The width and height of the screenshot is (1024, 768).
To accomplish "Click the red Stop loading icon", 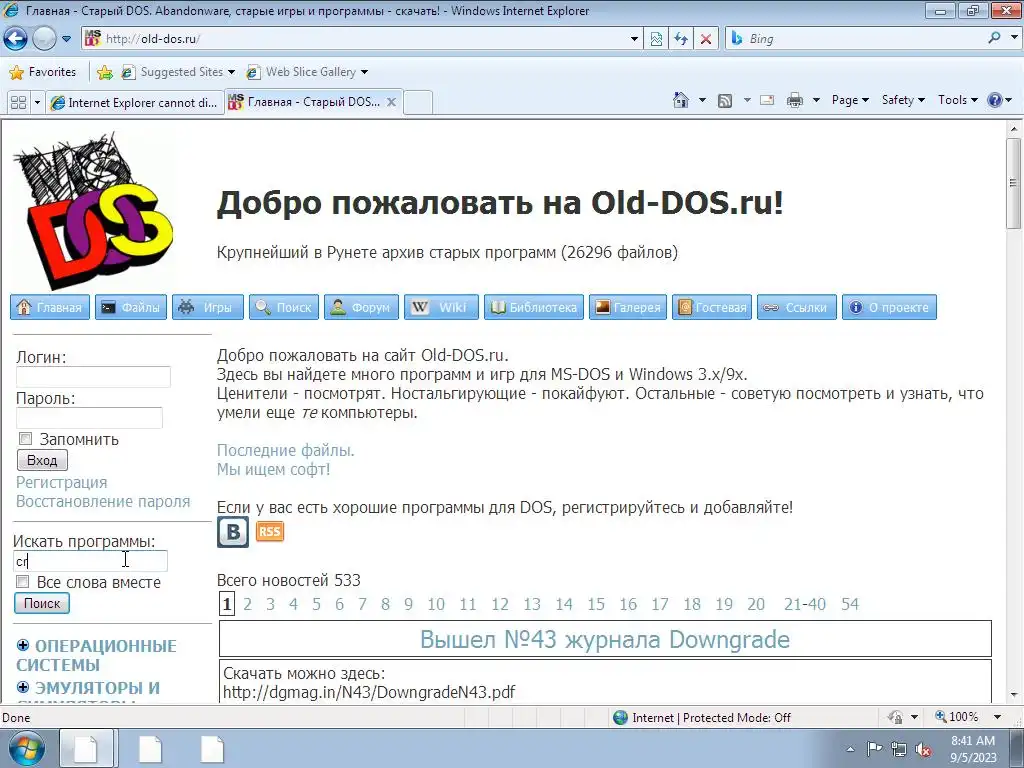I will pyautogui.click(x=706, y=39).
